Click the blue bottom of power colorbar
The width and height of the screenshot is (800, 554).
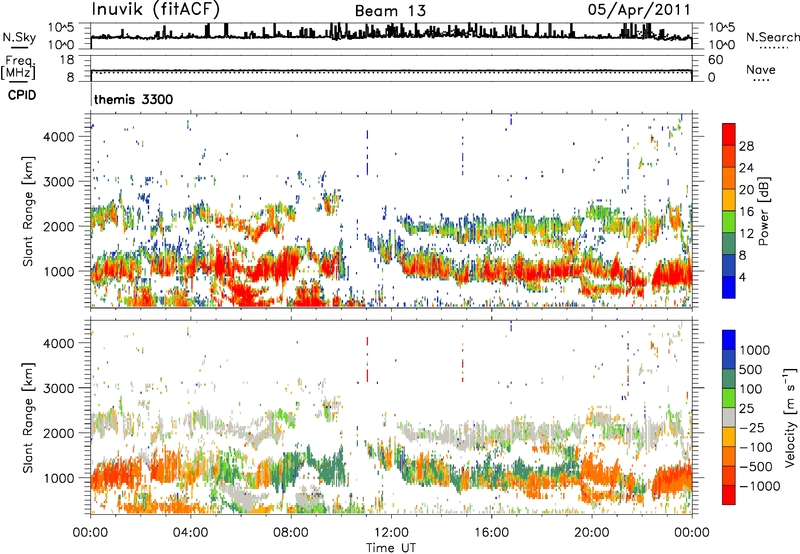pos(729,287)
